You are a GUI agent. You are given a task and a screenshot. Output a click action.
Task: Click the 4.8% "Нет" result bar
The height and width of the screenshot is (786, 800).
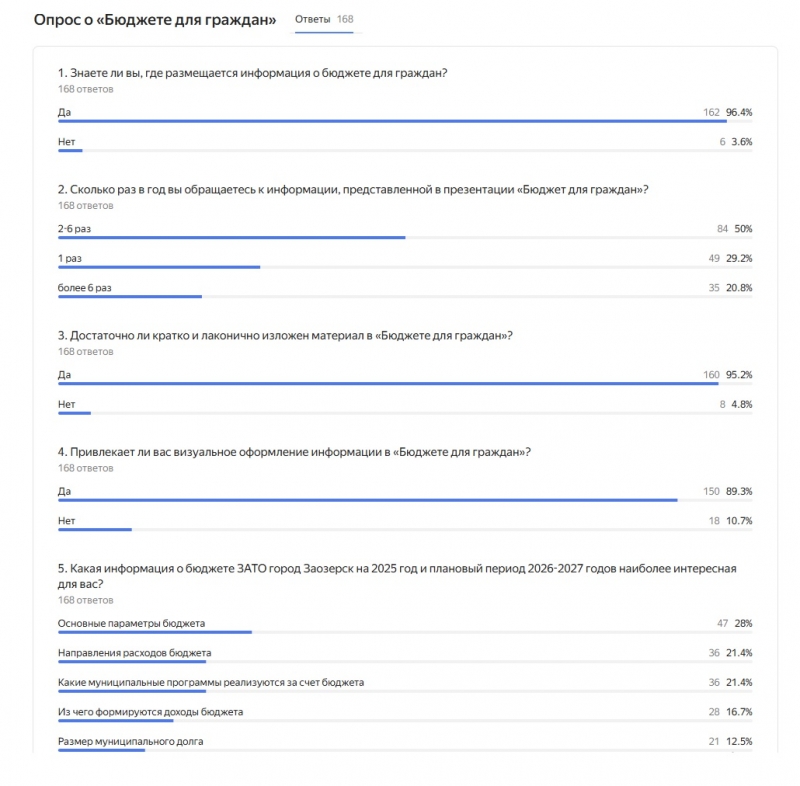74,413
